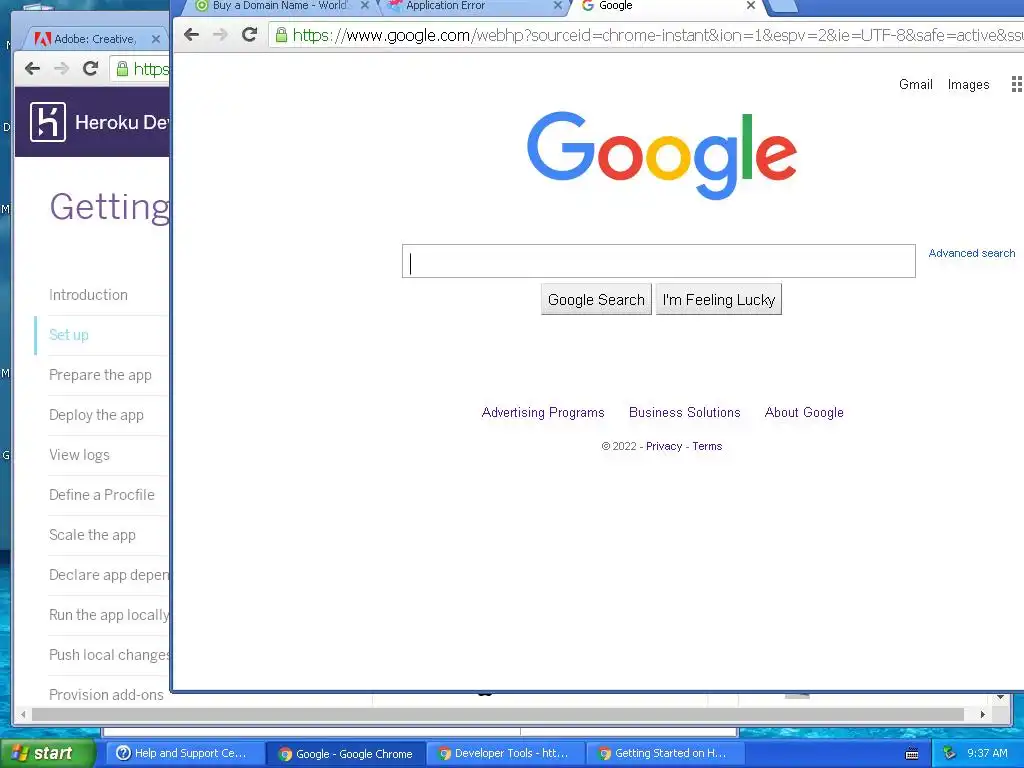Image resolution: width=1024 pixels, height=768 pixels.
Task: Open the Advanced search link
Action: (972, 253)
